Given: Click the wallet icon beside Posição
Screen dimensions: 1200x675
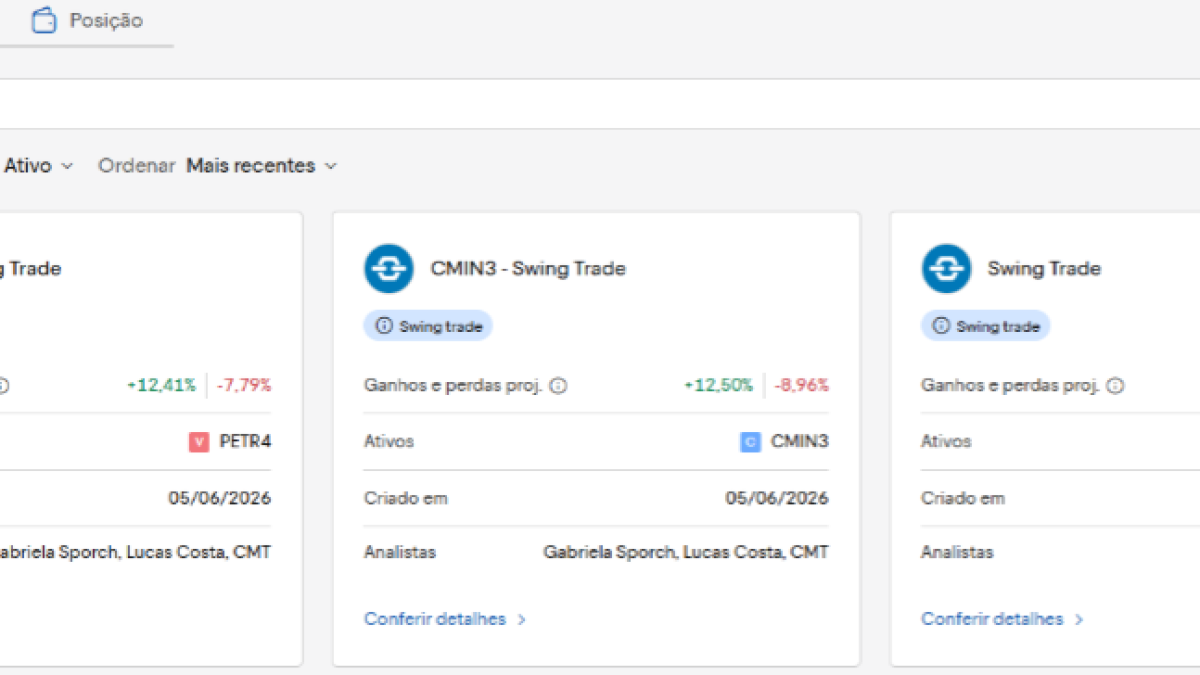Looking at the screenshot, I should coord(44,21).
